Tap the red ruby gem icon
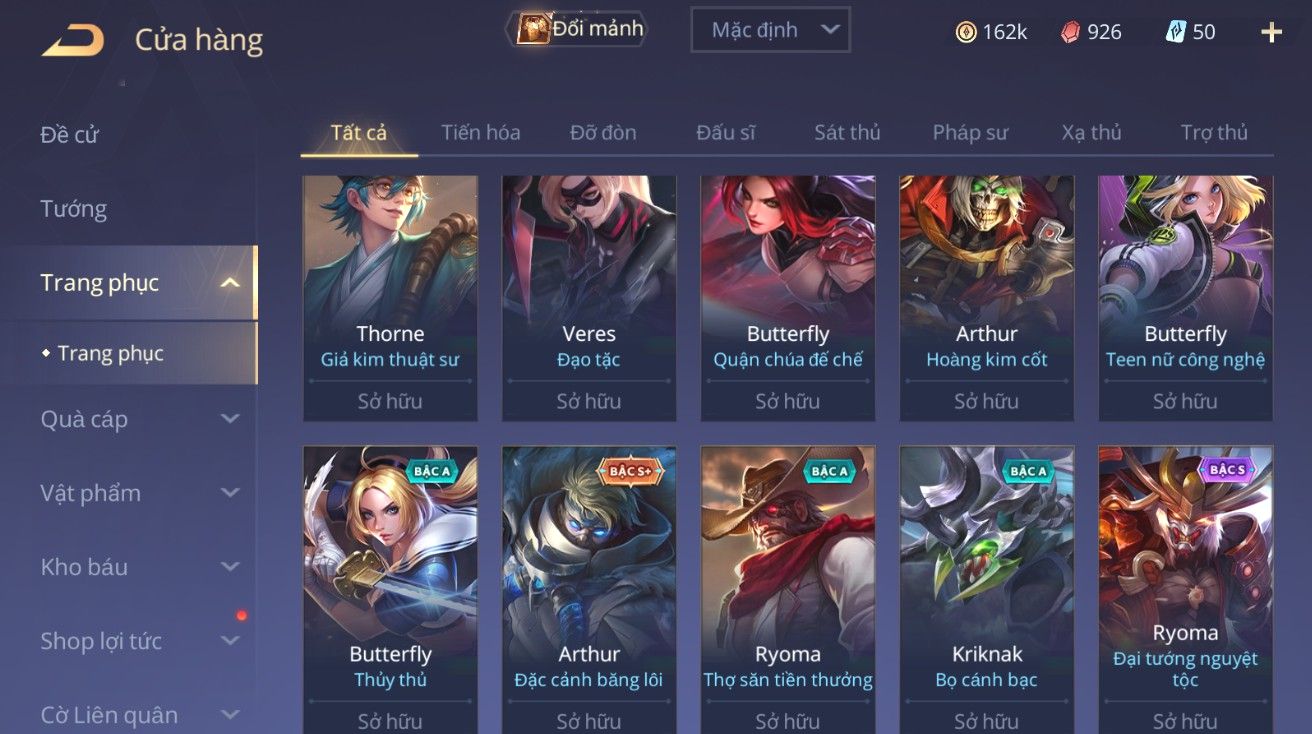This screenshot has width=1312, height=734. (x=1071, y=32)
